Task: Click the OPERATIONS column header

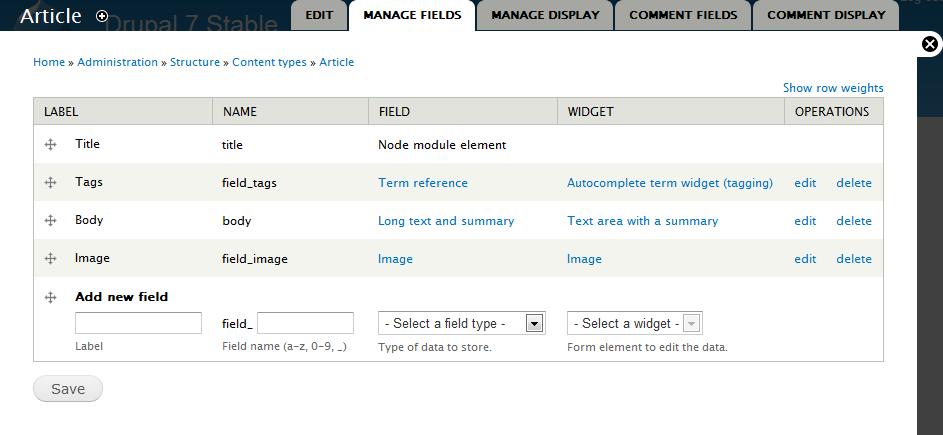Action: click(832, 111)
